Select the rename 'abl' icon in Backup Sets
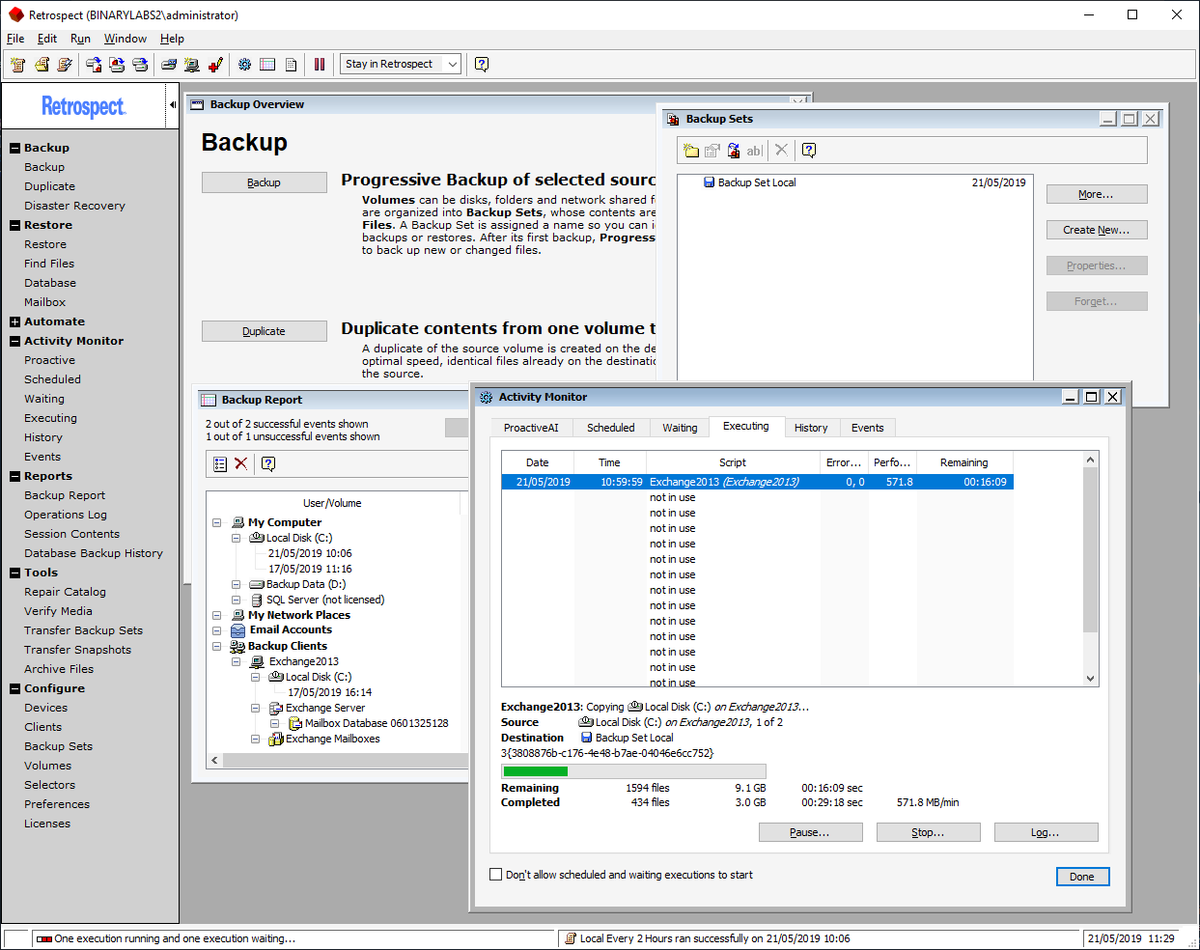Image resolution: width=1200 pixels, height=950 pixels. click(x=753, y=150)
